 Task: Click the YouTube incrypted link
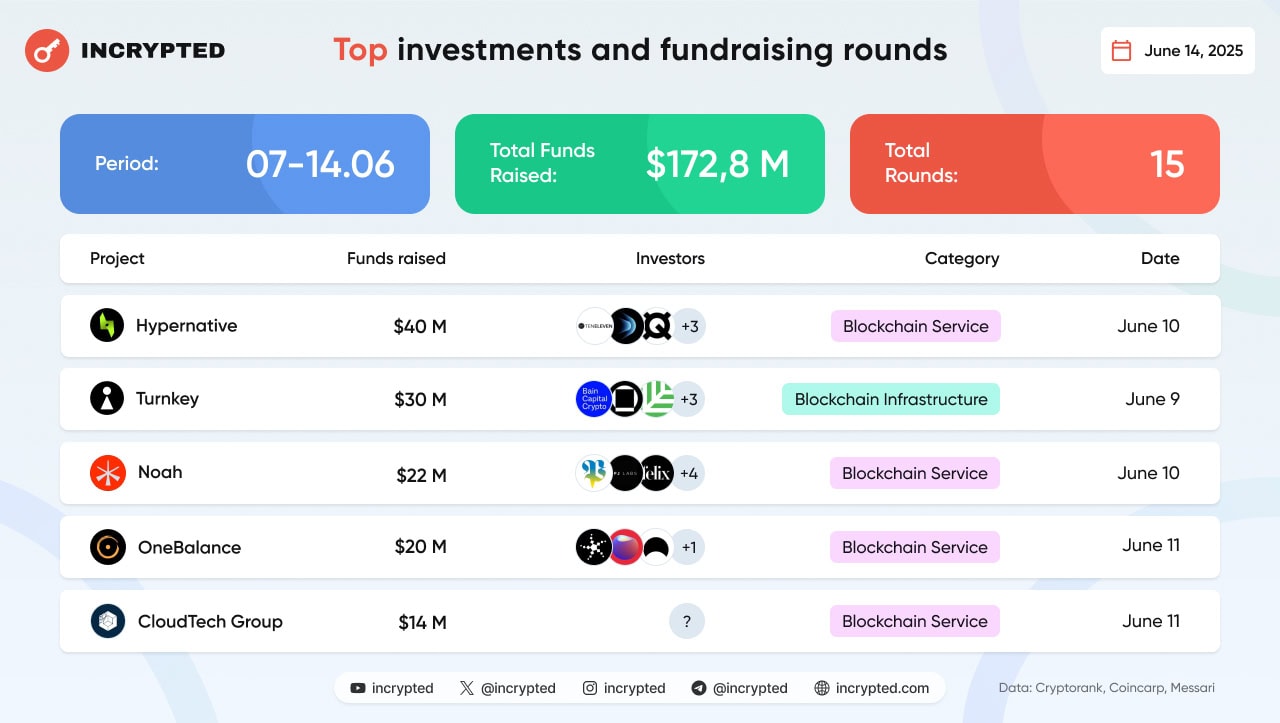click(x=391, y=688)
